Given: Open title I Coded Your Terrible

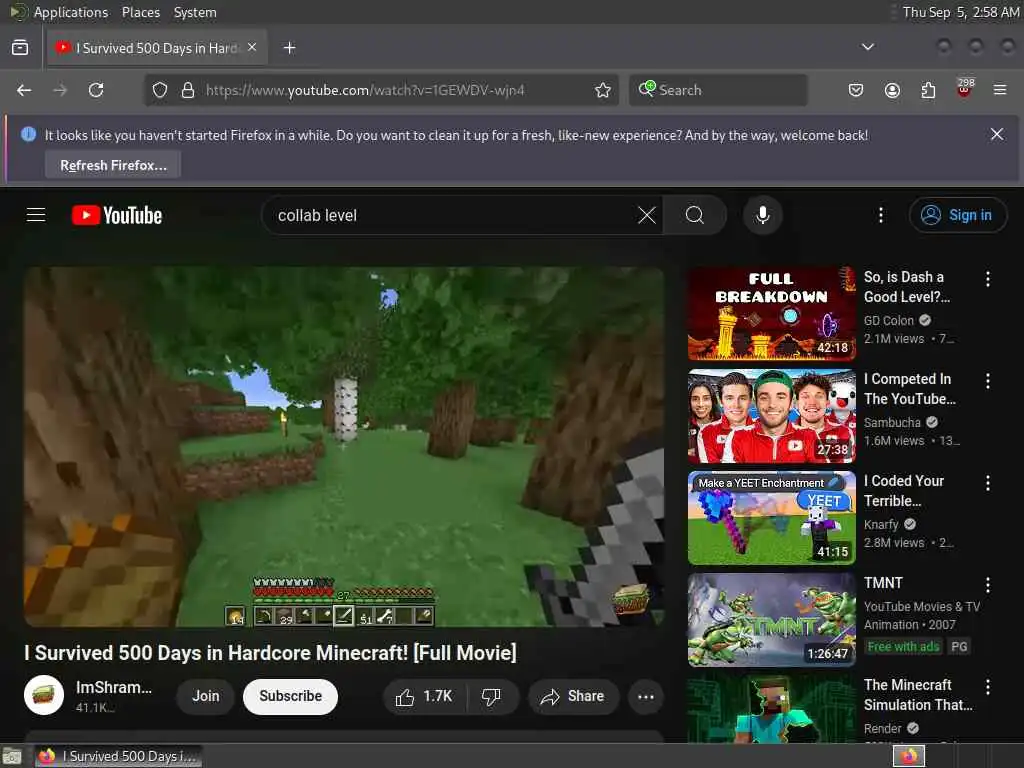Looking at the screenshot, I should click(904, 490).
